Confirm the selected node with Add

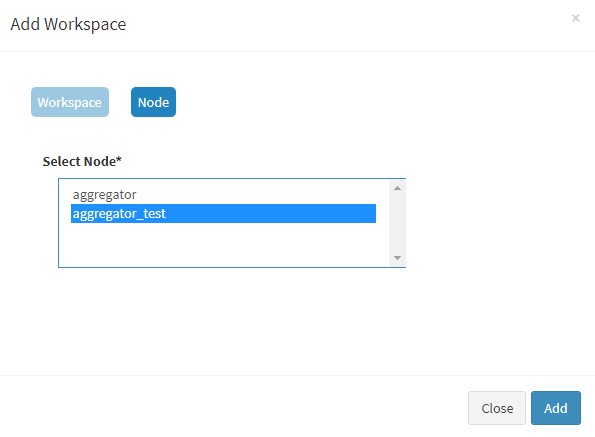click(556, 408)
